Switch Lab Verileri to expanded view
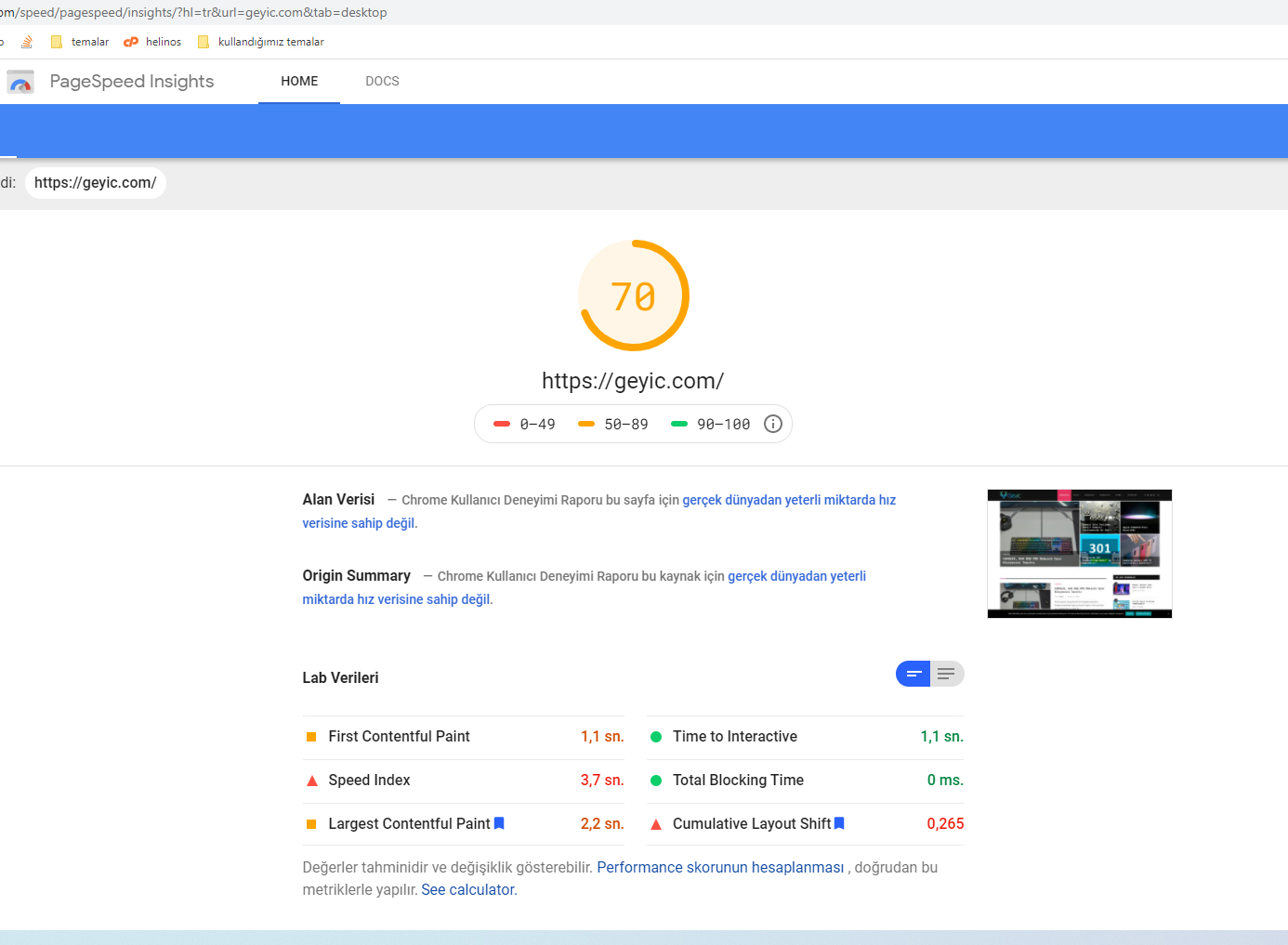The height and width of the screenshot is (945, 1288). (x=947, y=674)
